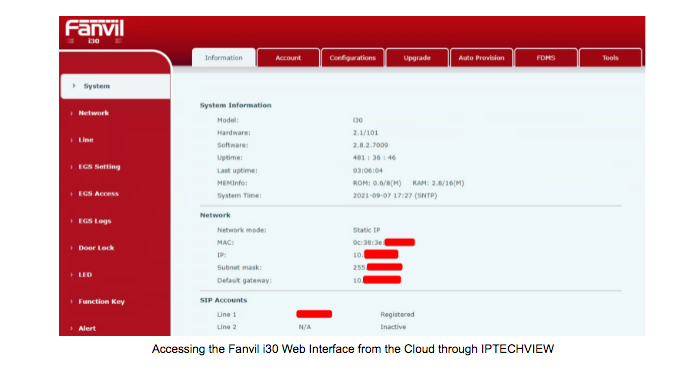
Task: Click the Subnet mask label
Action: point(239,268)
